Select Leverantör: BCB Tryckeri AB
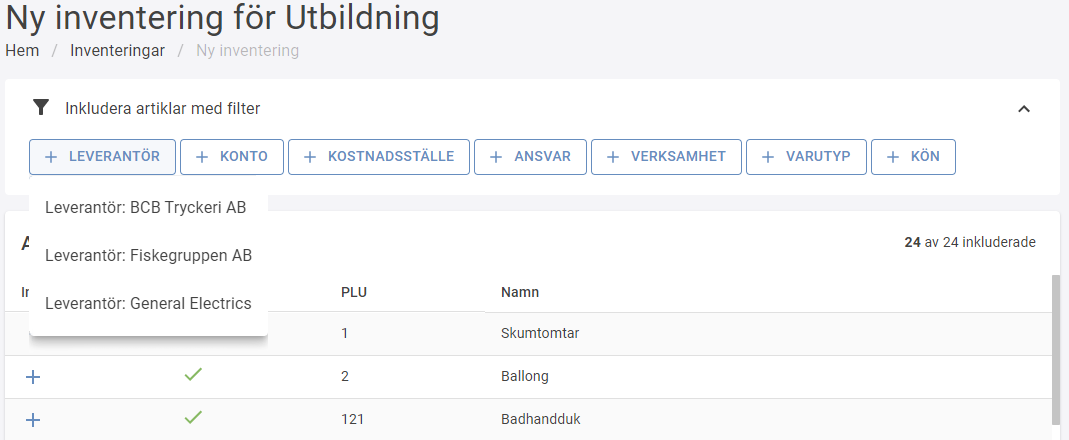 pos(146,208)
